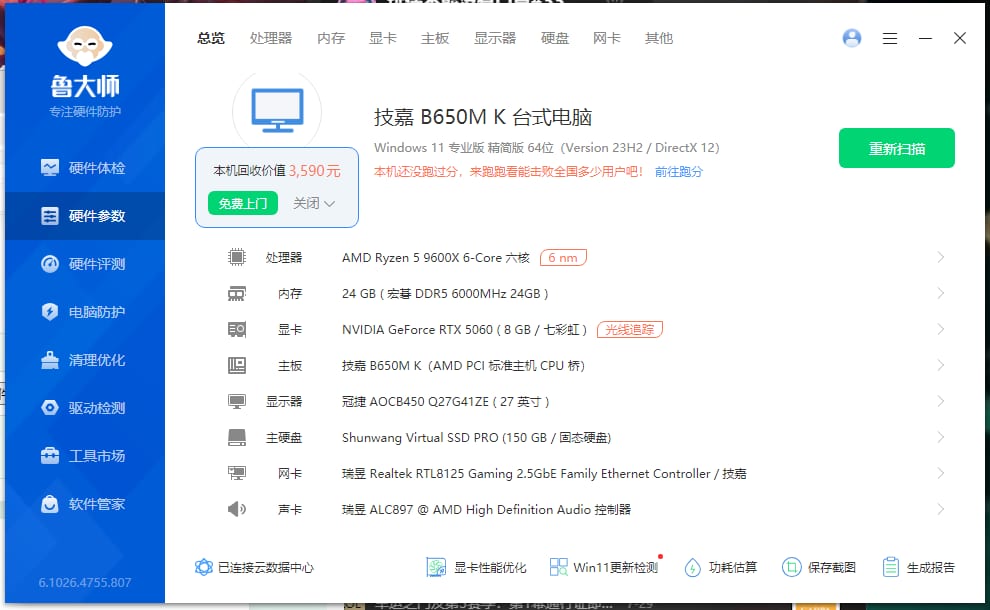Click the 显示器 monitor row icon
990x610 pixels.
(x=237, y=402)
